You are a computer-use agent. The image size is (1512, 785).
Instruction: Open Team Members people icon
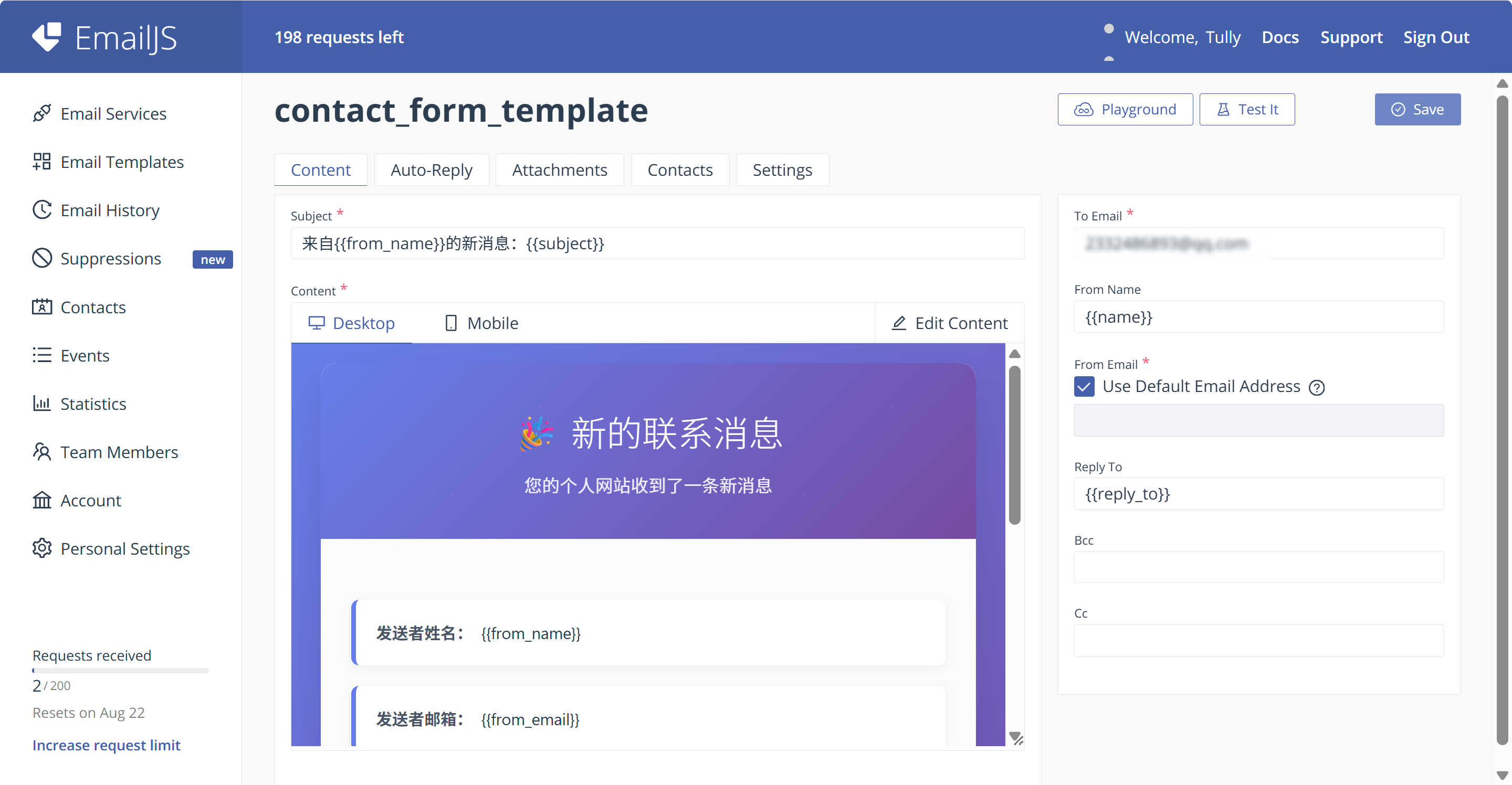(x=41, y=452)
